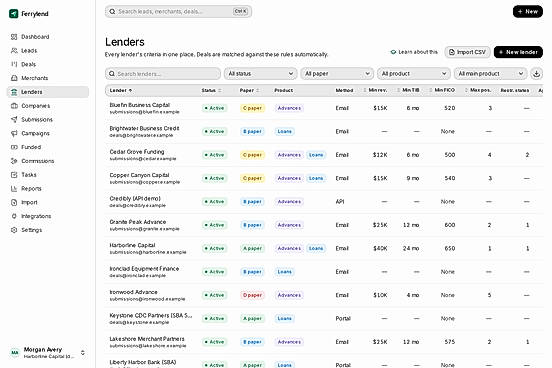Click the Deals icon in sidebar

pos(14,64)
